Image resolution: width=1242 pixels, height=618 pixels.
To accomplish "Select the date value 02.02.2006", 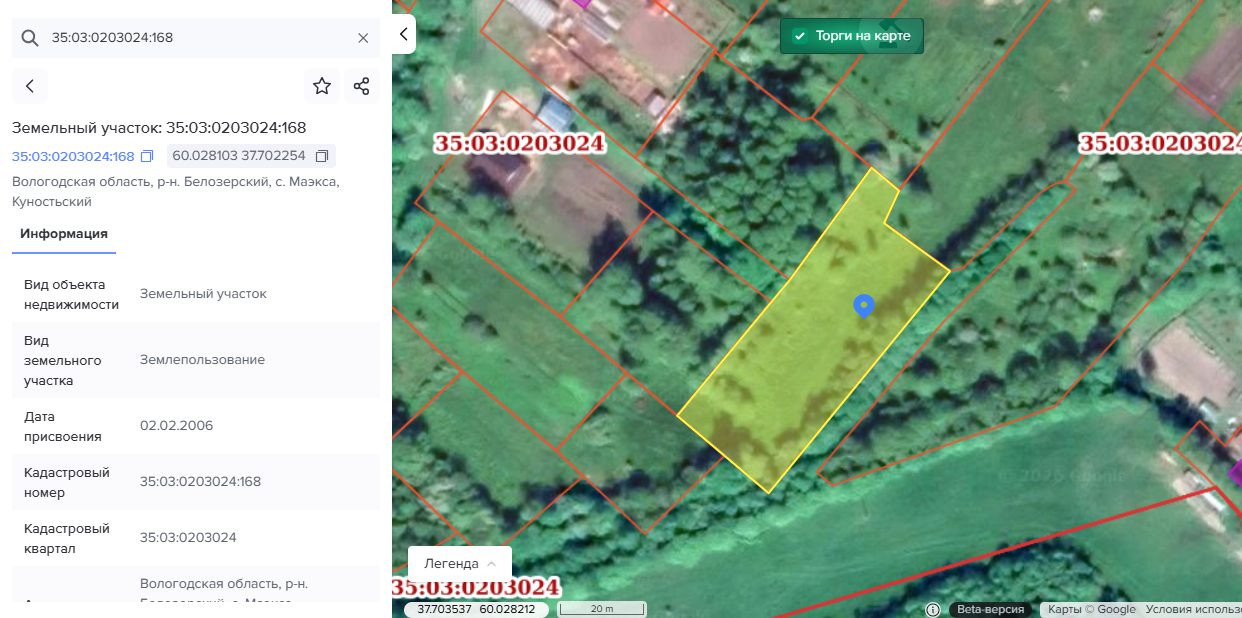I will 177,425.
